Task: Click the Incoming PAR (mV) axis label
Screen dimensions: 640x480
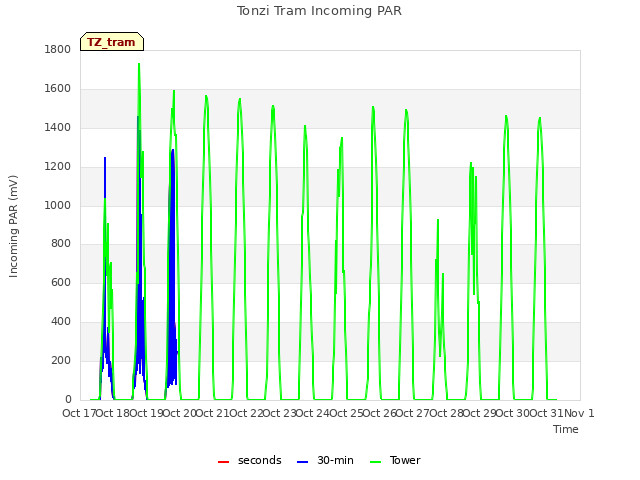Action: coord(13,227)
